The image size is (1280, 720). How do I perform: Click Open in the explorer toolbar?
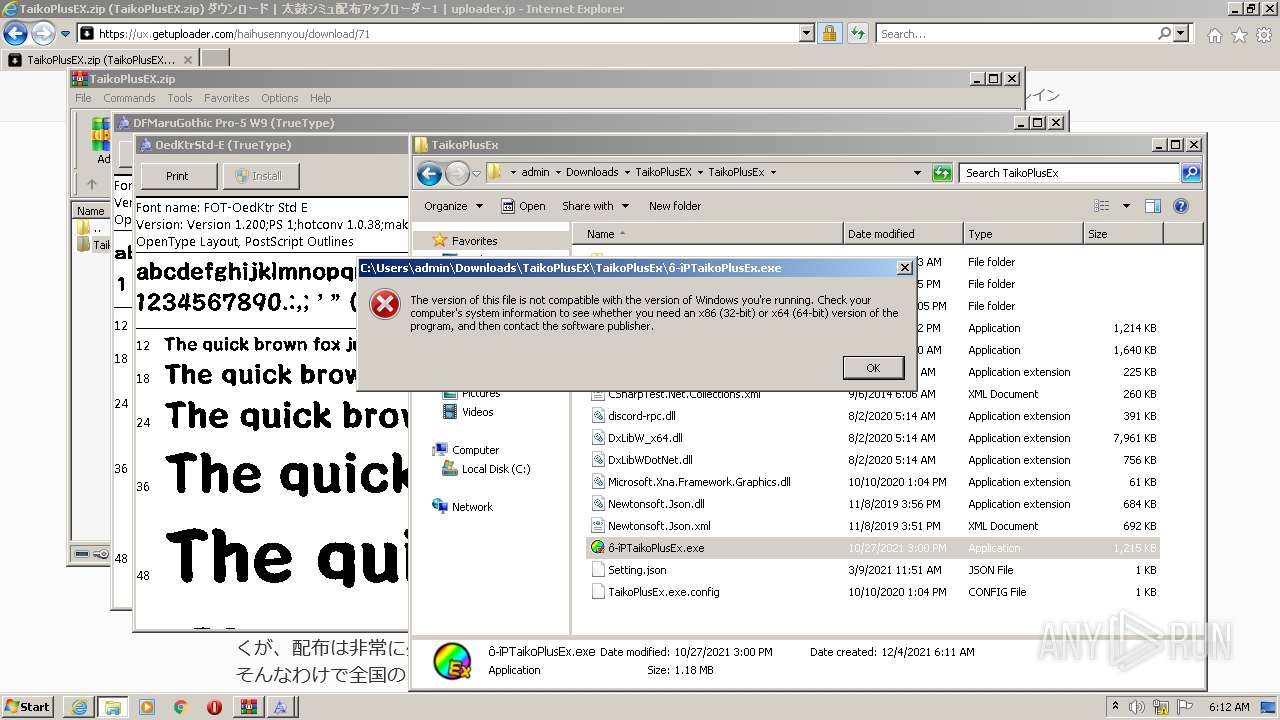tap(523, 206)
